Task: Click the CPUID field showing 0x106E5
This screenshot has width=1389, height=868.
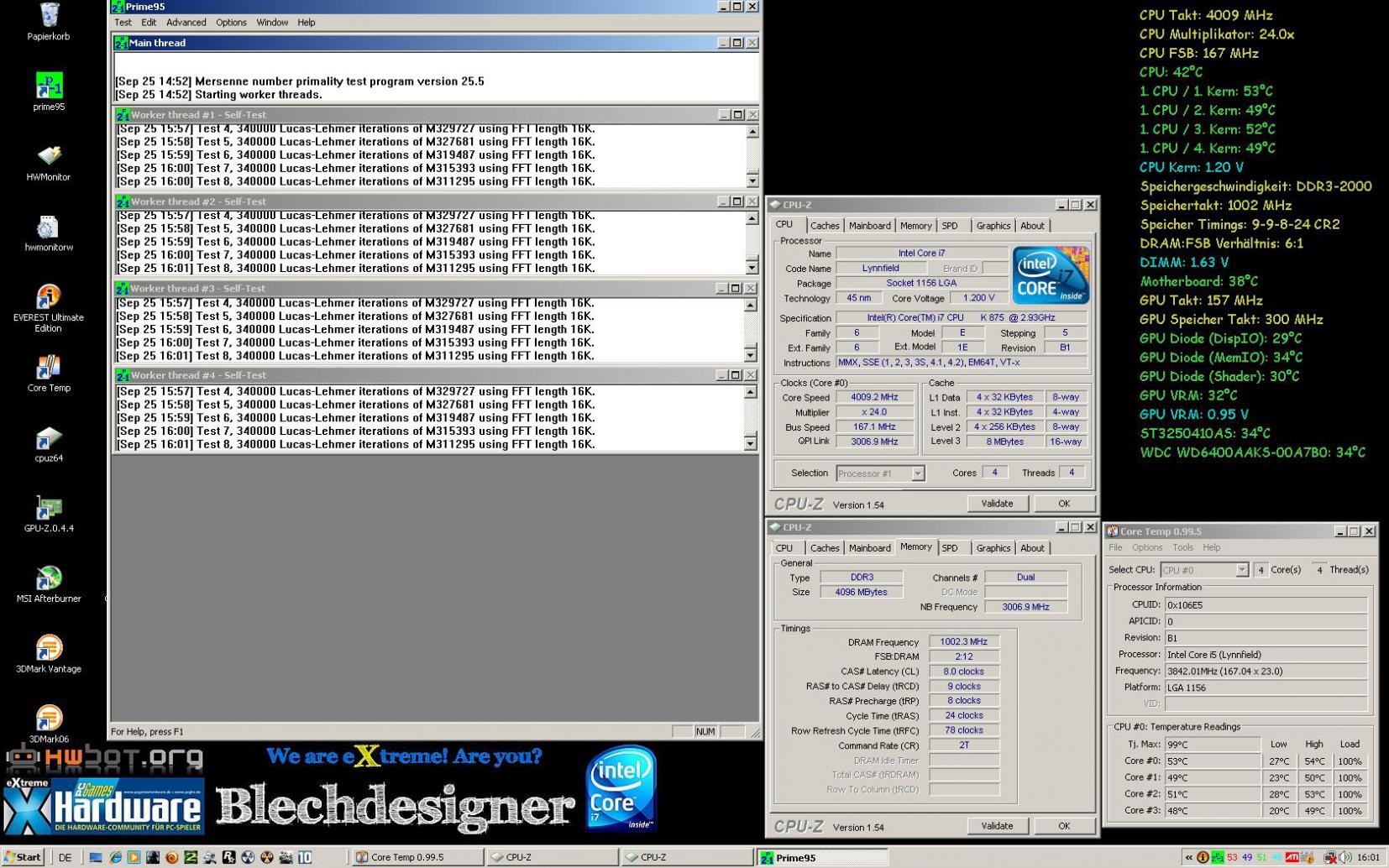Action: (1266, 605)
